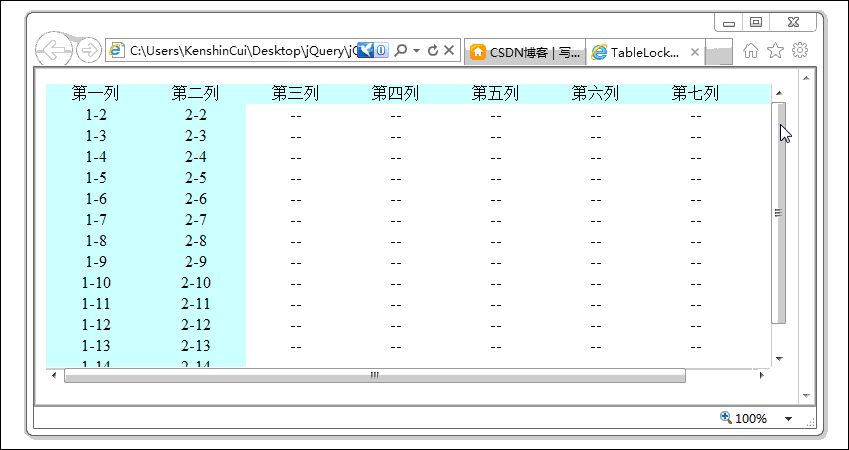Open a new blank tab
Screen dimensions: 849x450
(719, 52)
